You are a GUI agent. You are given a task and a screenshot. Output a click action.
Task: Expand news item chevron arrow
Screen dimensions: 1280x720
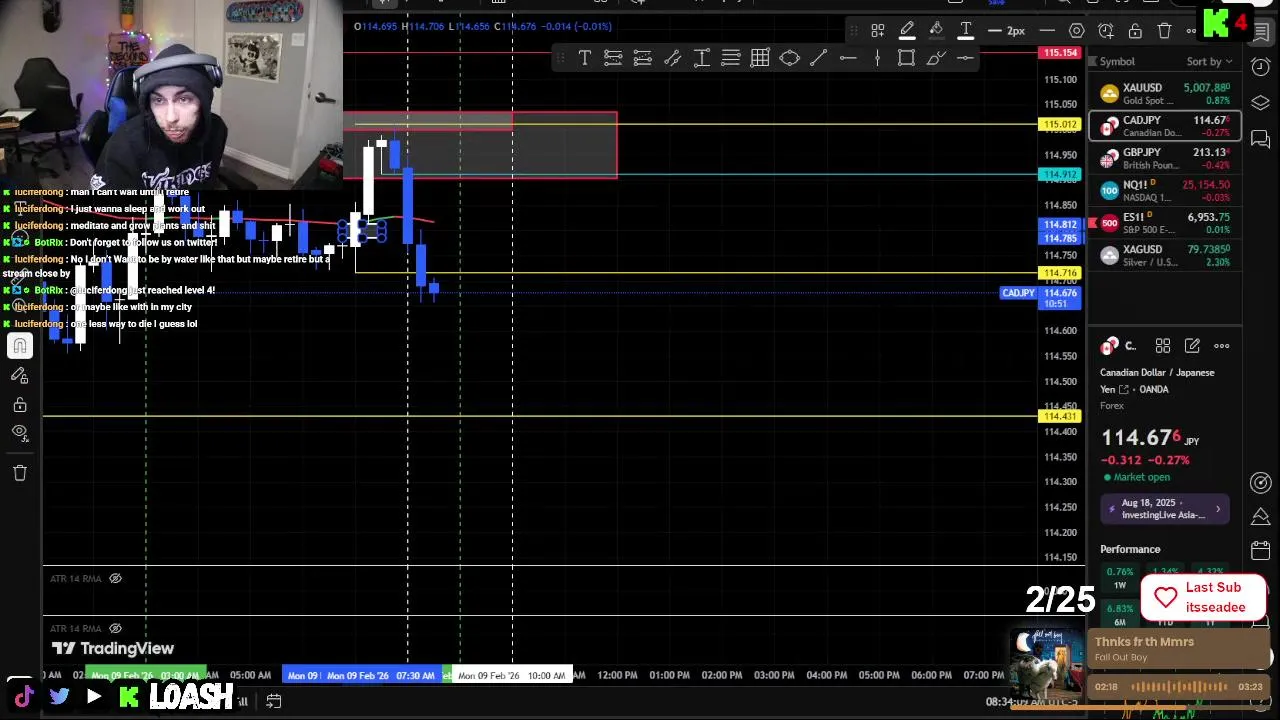1218,509
